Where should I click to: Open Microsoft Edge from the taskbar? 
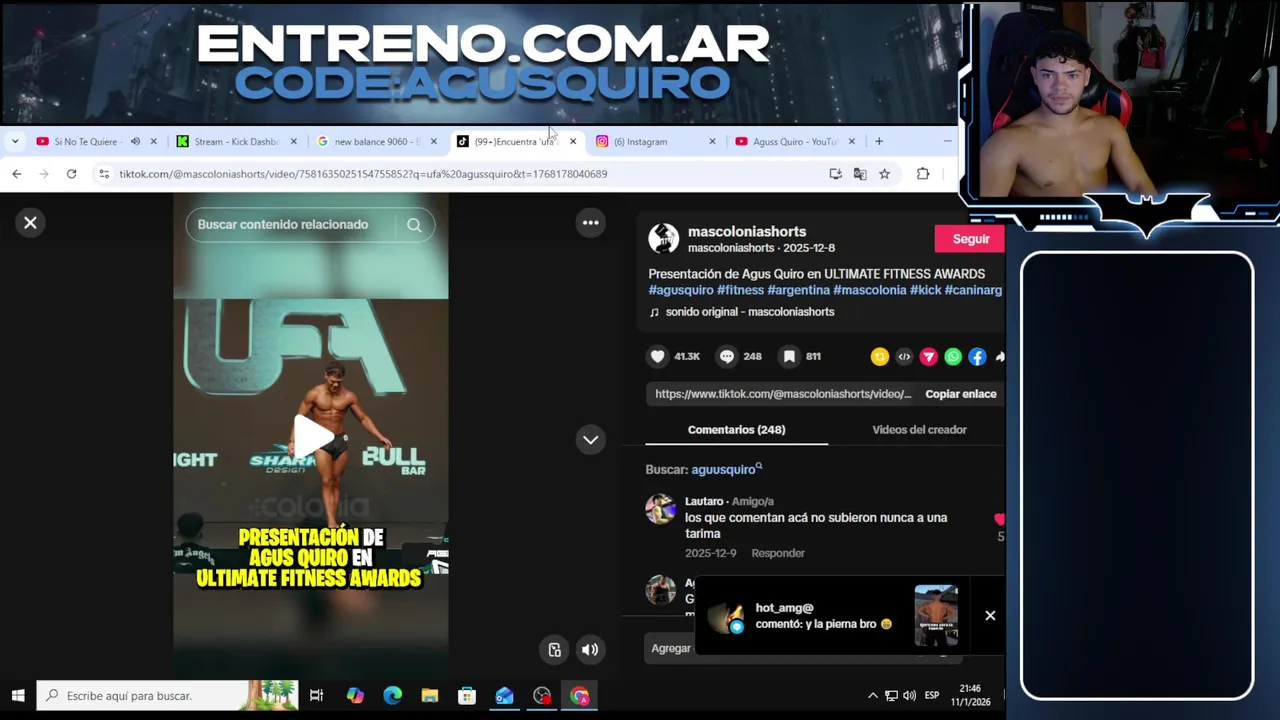click(392, 696)
